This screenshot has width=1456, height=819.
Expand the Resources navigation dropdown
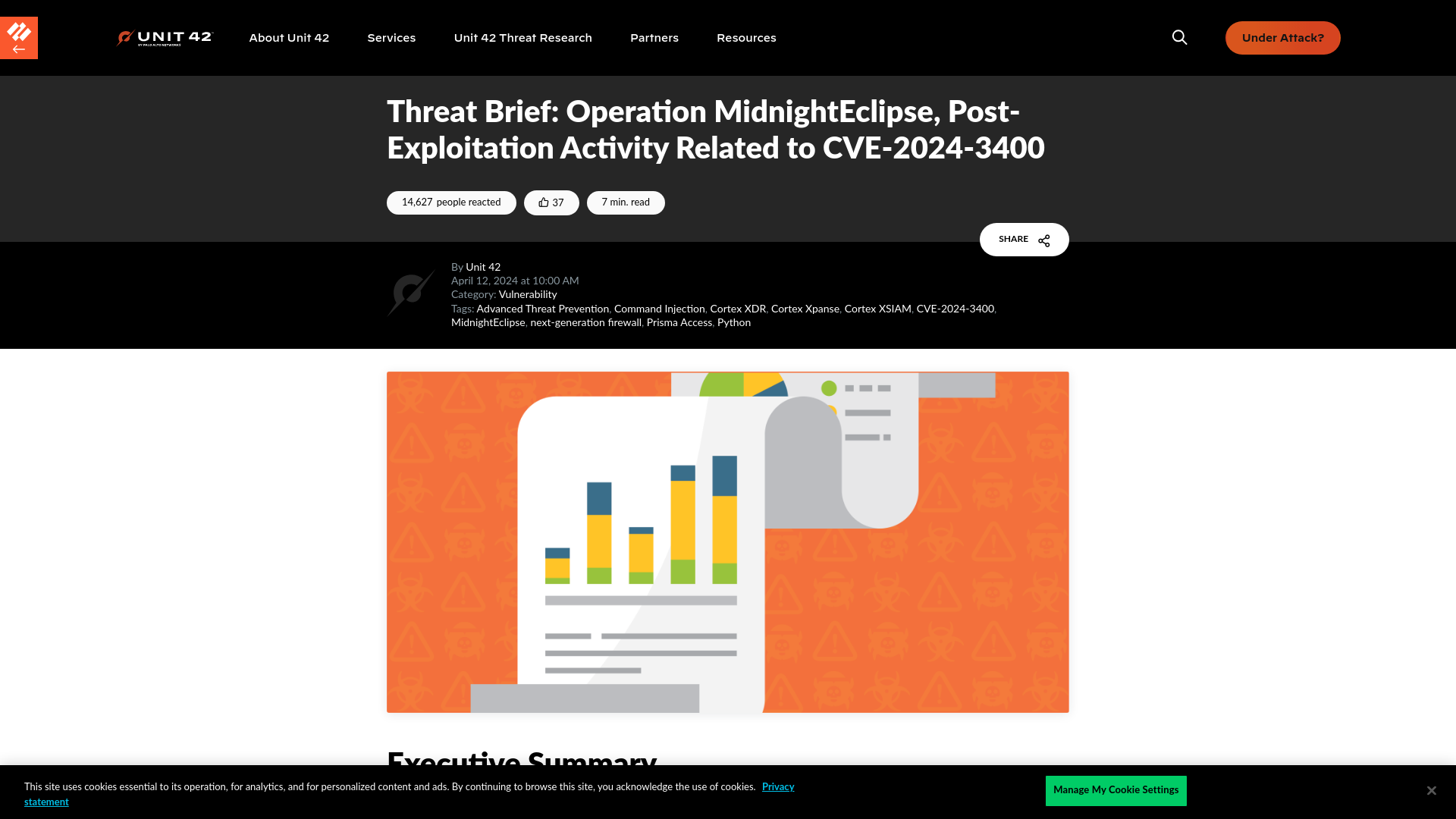746,37
